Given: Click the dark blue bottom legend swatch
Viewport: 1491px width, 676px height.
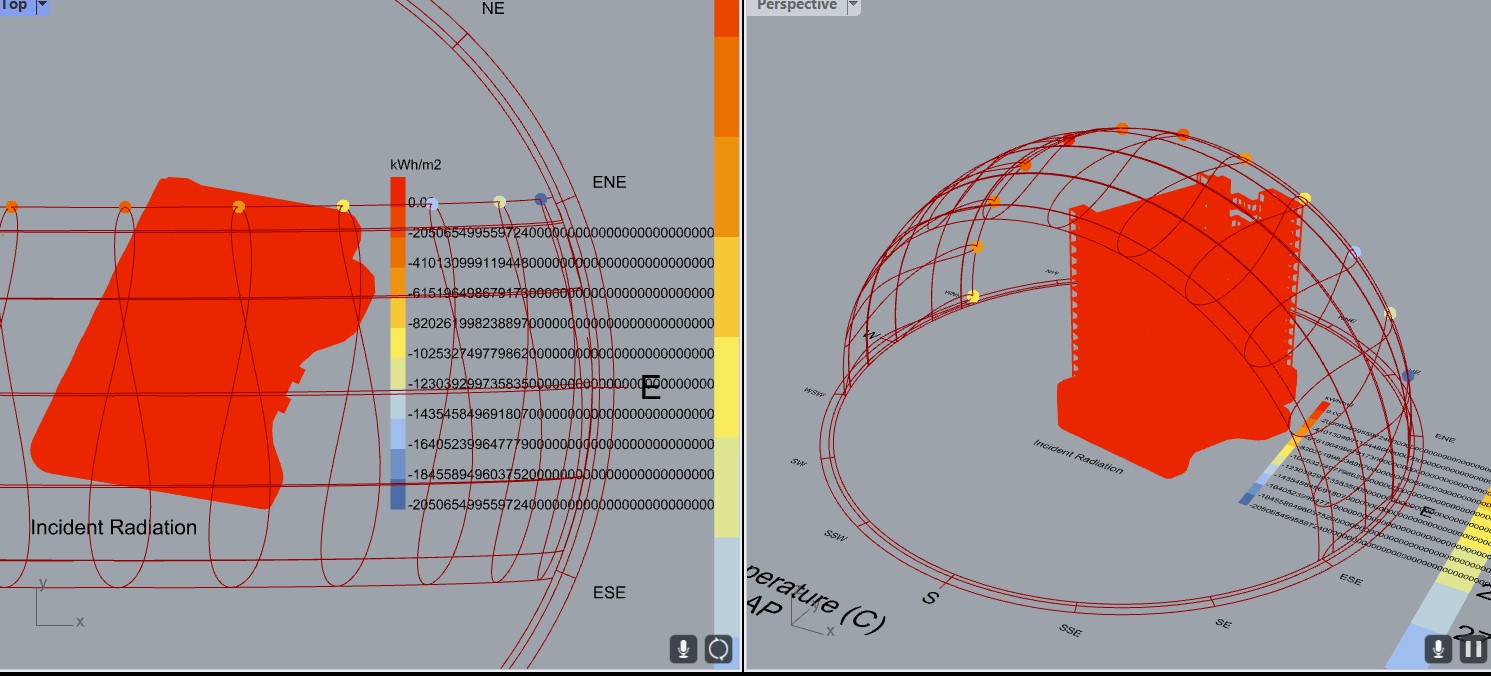Looking at the screenshot, I should pyautogui.click(x=398, y=495).
